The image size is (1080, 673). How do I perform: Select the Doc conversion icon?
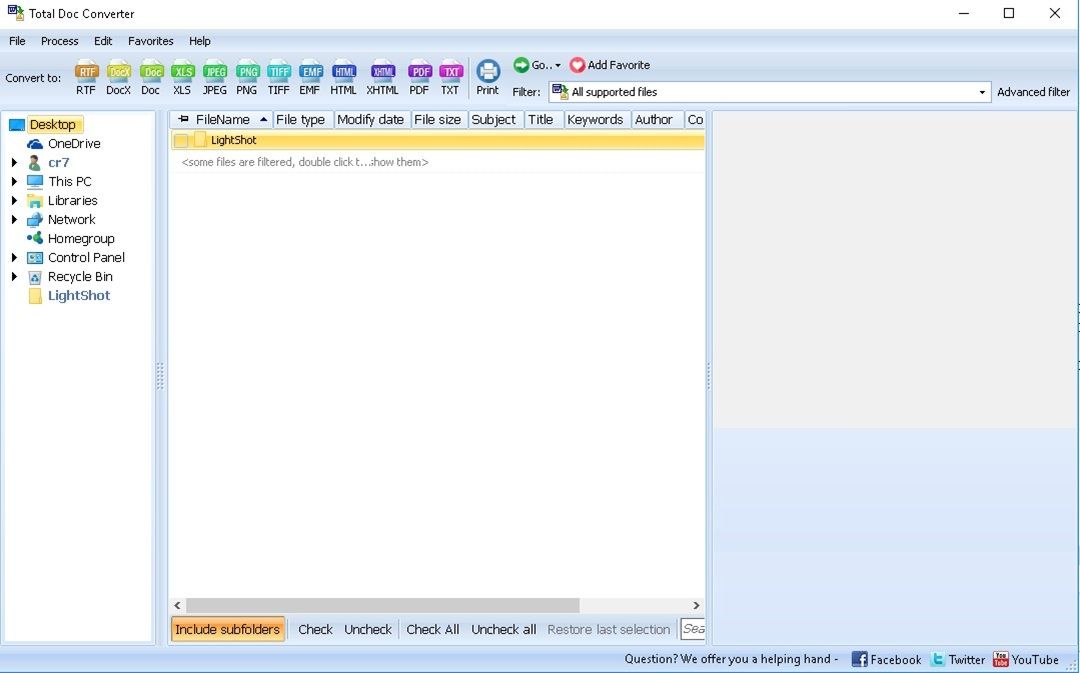click(151, 77)
